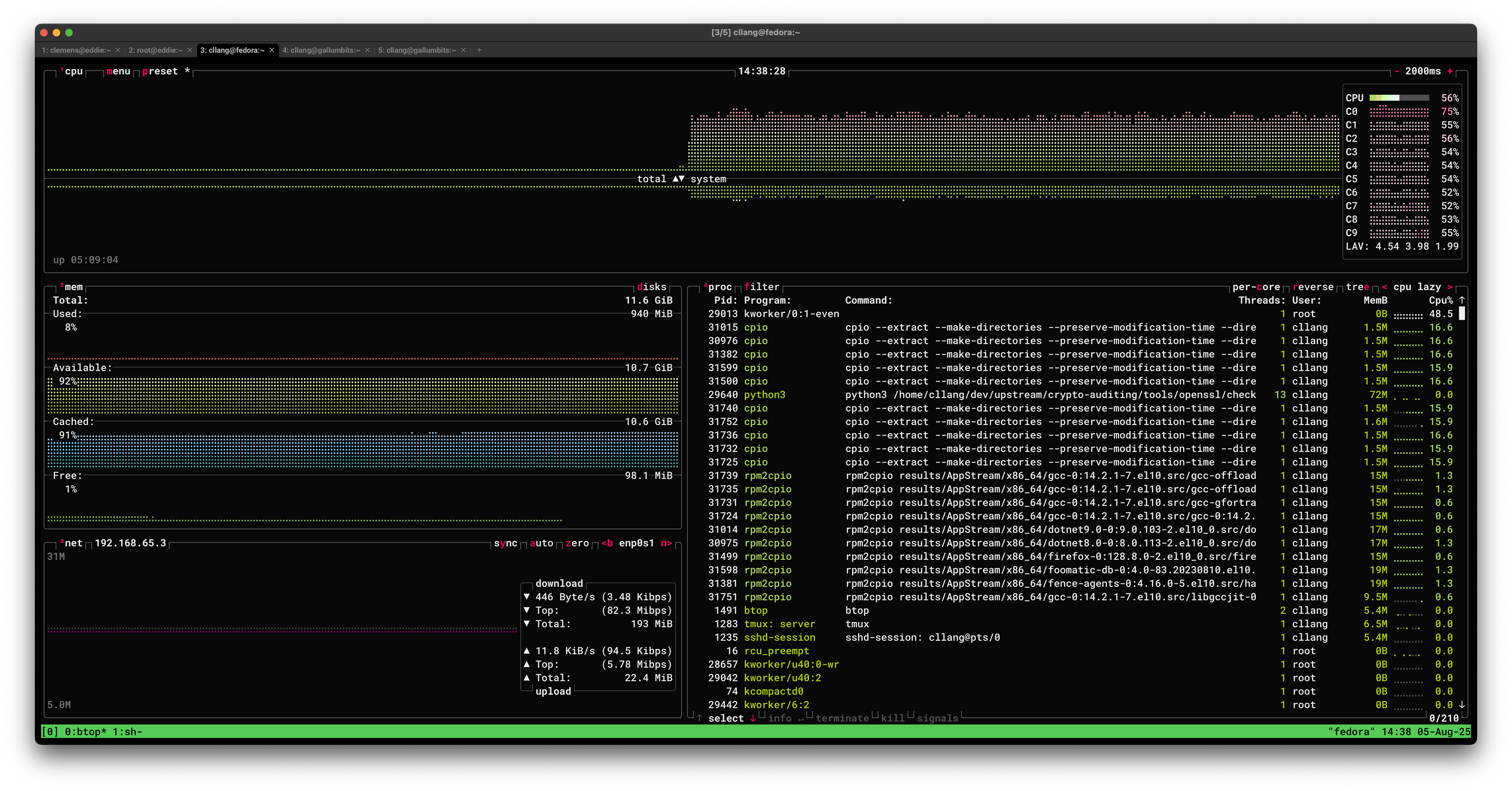Screen dimensions: 1512x791
Task: Click the net IP address 192.168.65.3
Action: 130,543
